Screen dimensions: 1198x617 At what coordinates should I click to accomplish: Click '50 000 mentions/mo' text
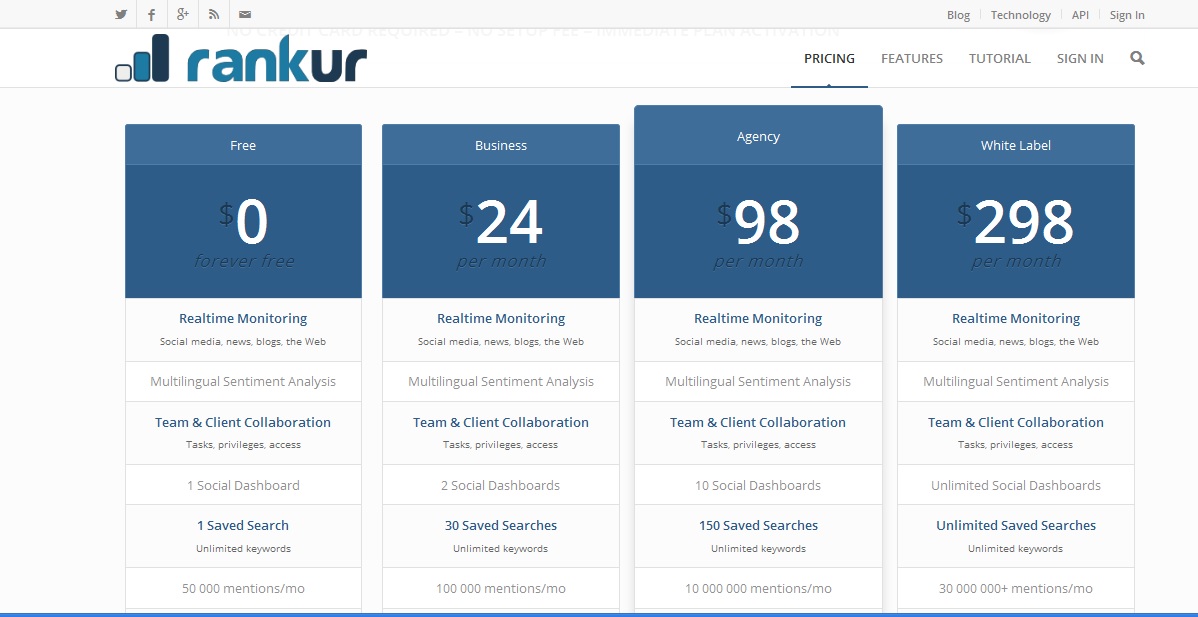point(243,589)
